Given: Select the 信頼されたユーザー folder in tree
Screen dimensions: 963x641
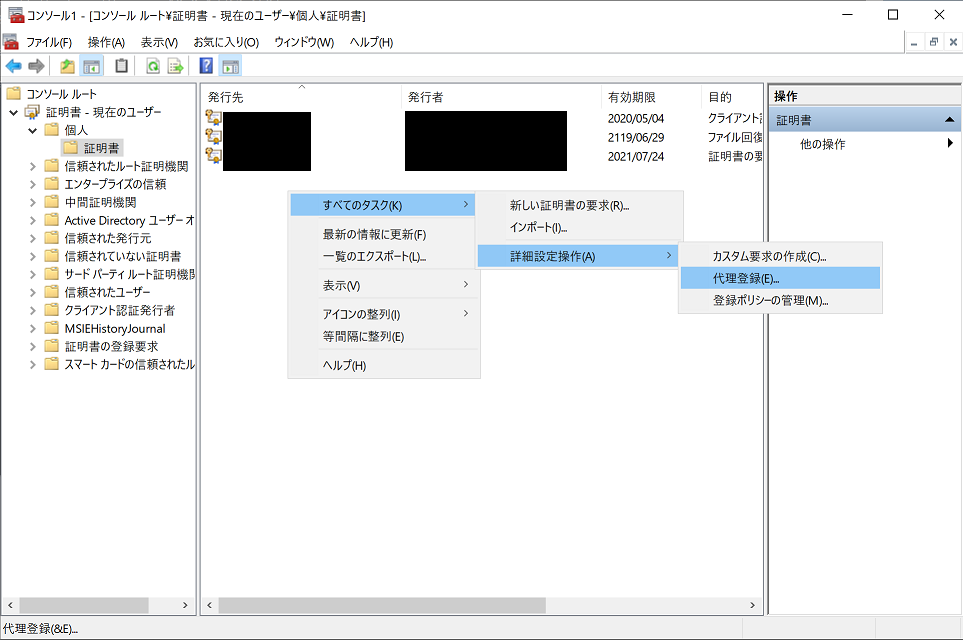Looking at the screenshot, I should pyautogui.click(x=107, y=292).
